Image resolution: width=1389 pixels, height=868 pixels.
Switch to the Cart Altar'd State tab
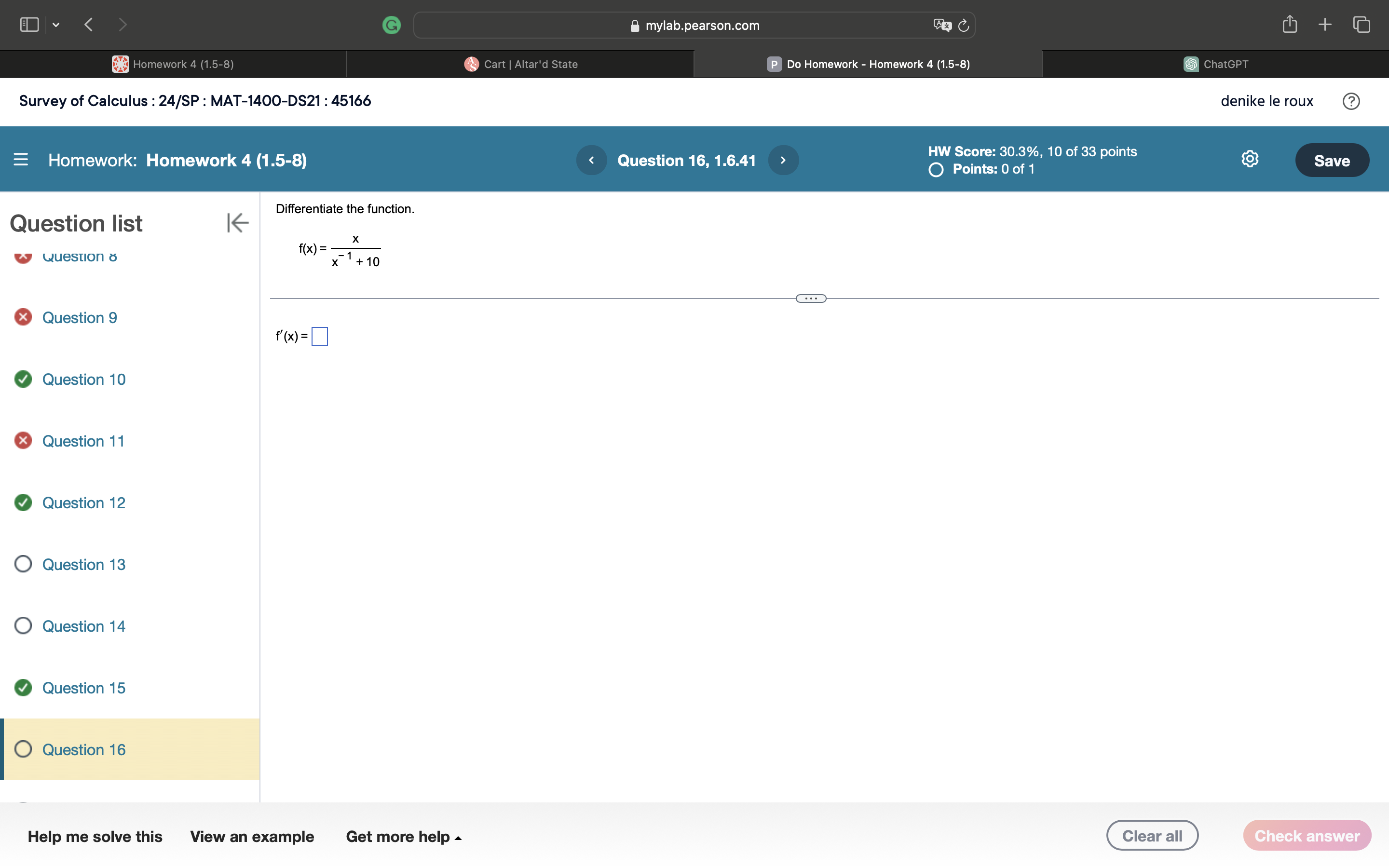tap(520, 64)
